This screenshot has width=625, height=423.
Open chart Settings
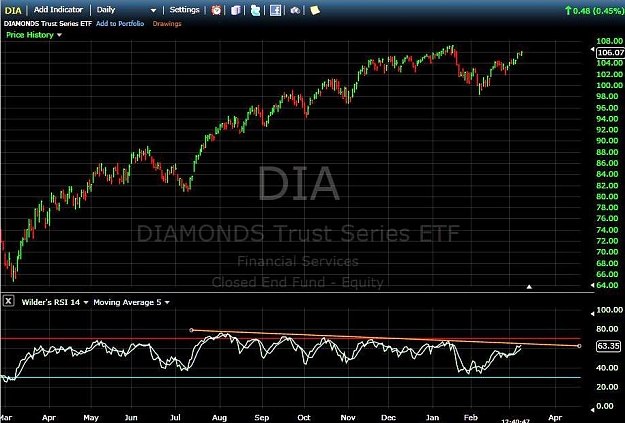pos(184,10)
